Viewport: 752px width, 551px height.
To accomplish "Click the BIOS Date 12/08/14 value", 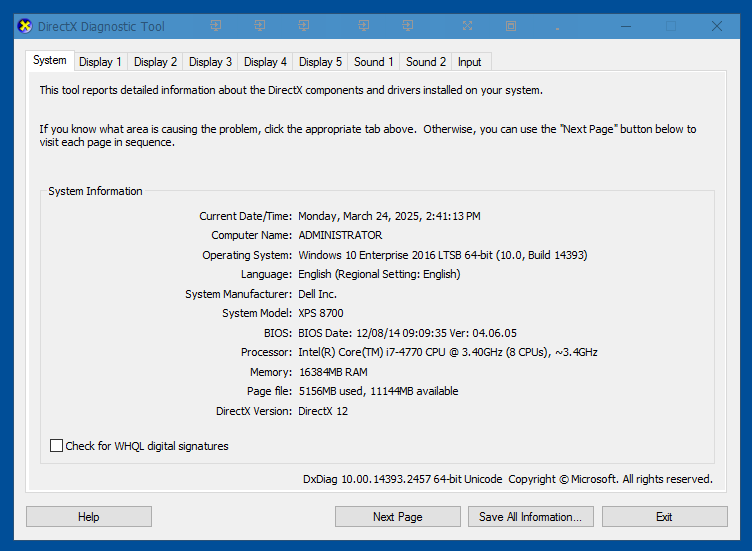I will click(x=407, y=333).
